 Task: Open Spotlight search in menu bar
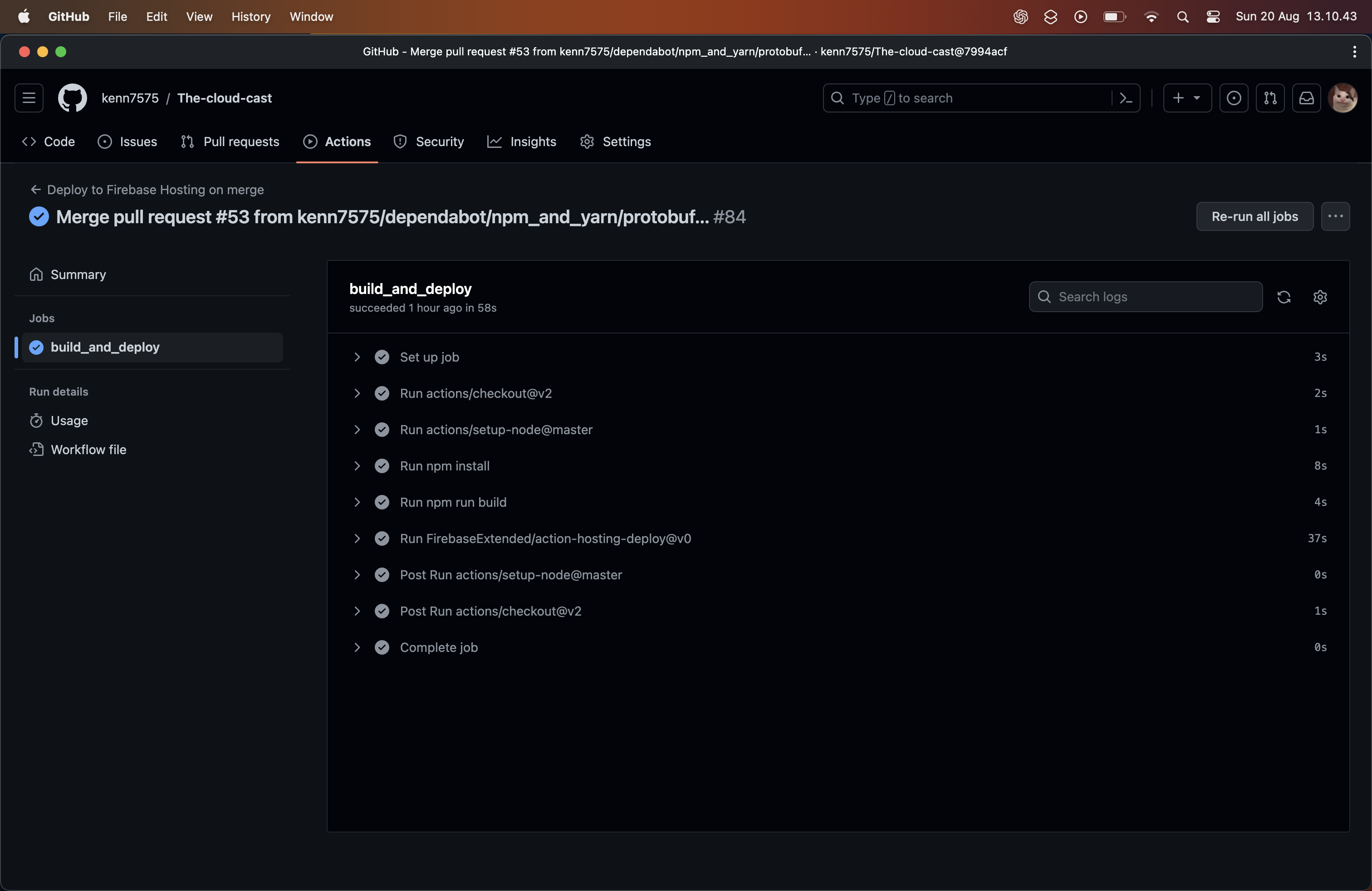coord(1182,17)
